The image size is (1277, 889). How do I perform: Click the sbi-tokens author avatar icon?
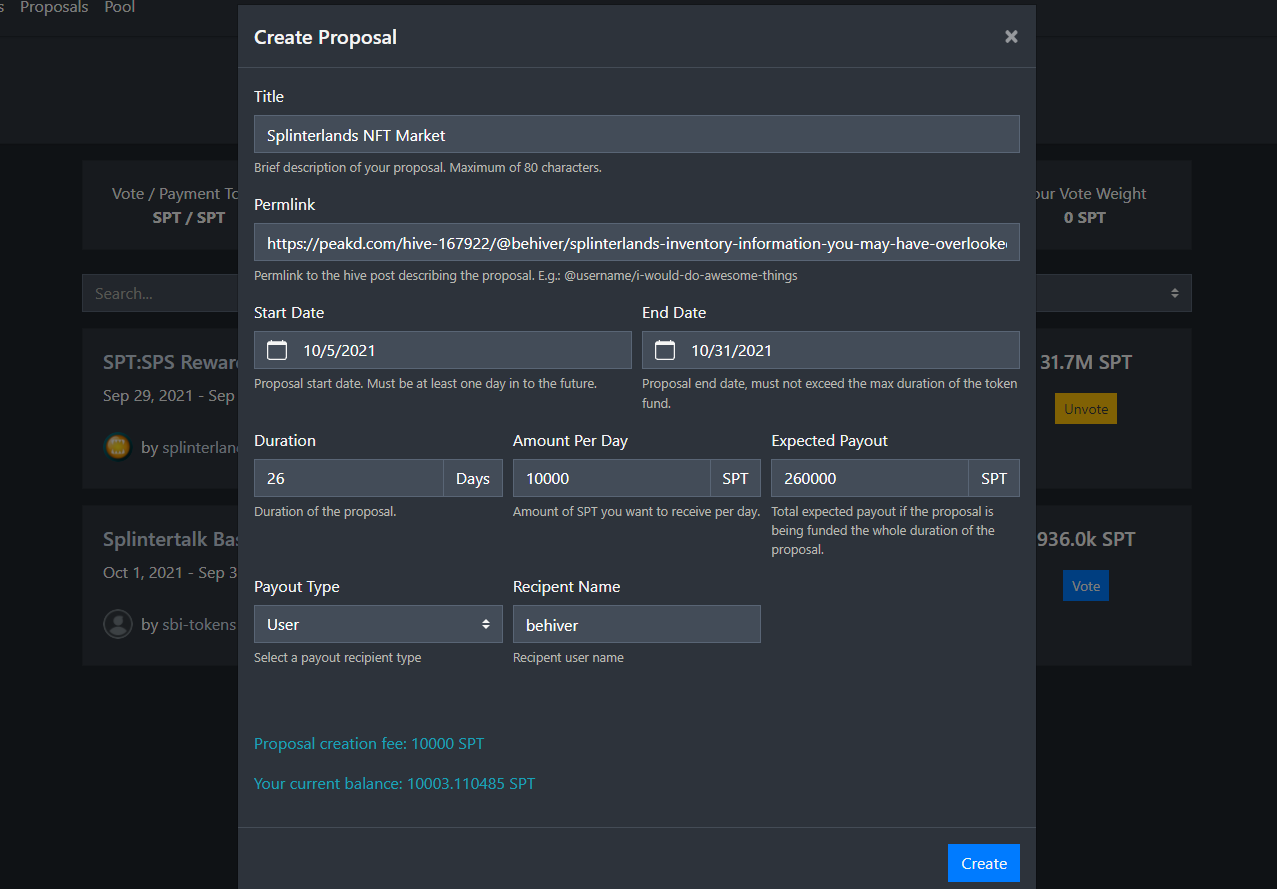tap(118, 624)
